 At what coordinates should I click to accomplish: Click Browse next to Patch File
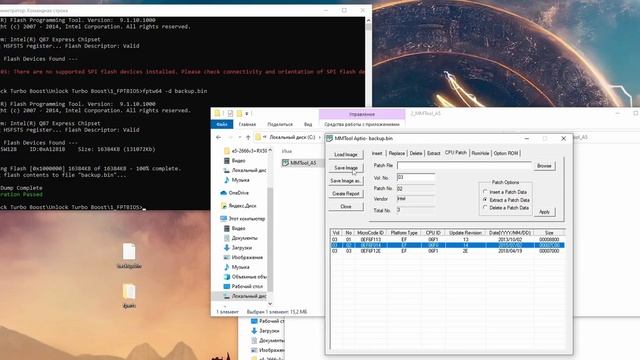pyautogui.click(x=544, y=166)
